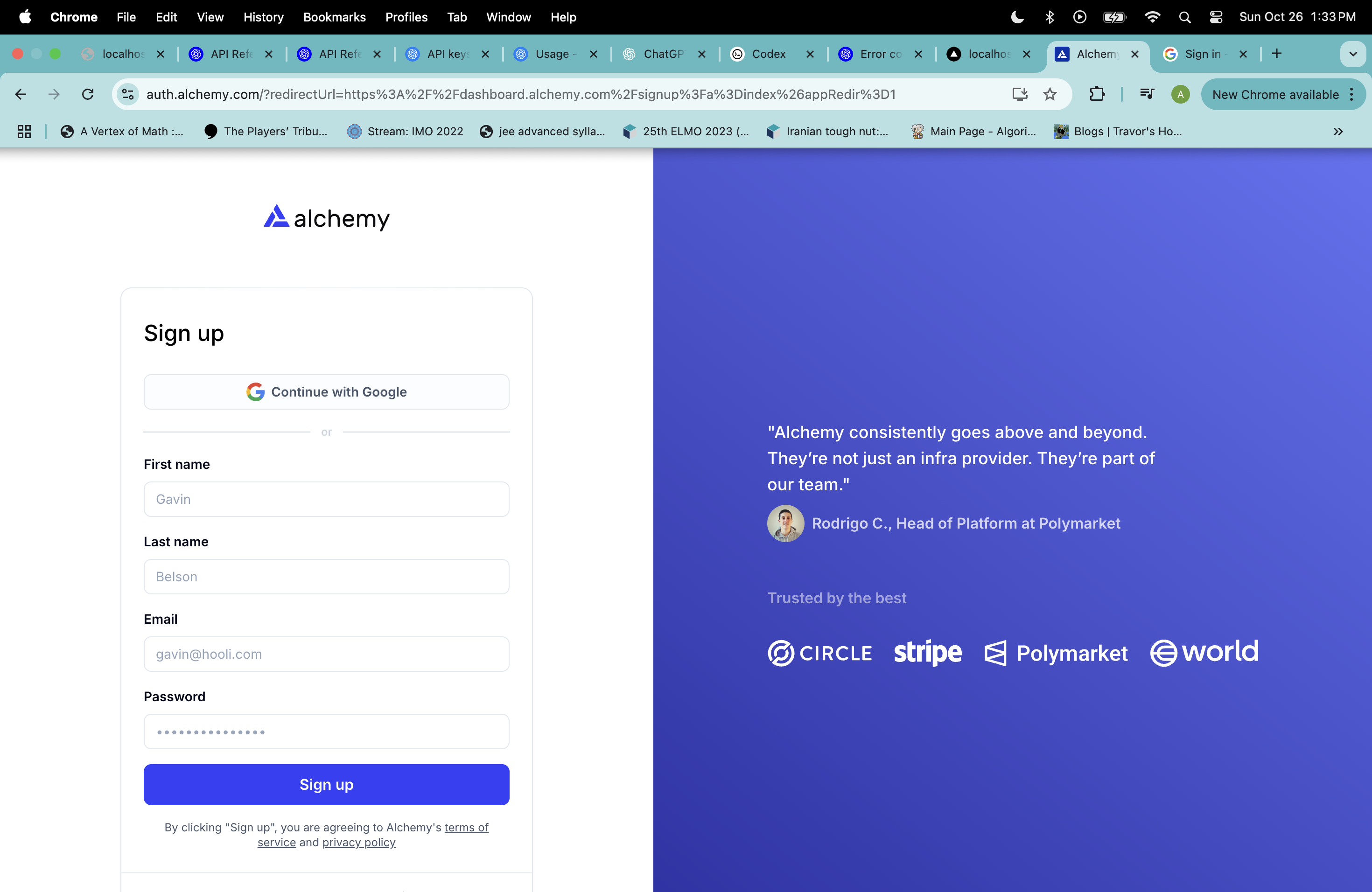The width and height of the screenshot is (1372, 892).
Task: Open Chrome extensions puzzle icon
Action: [x=1097, y=94]
